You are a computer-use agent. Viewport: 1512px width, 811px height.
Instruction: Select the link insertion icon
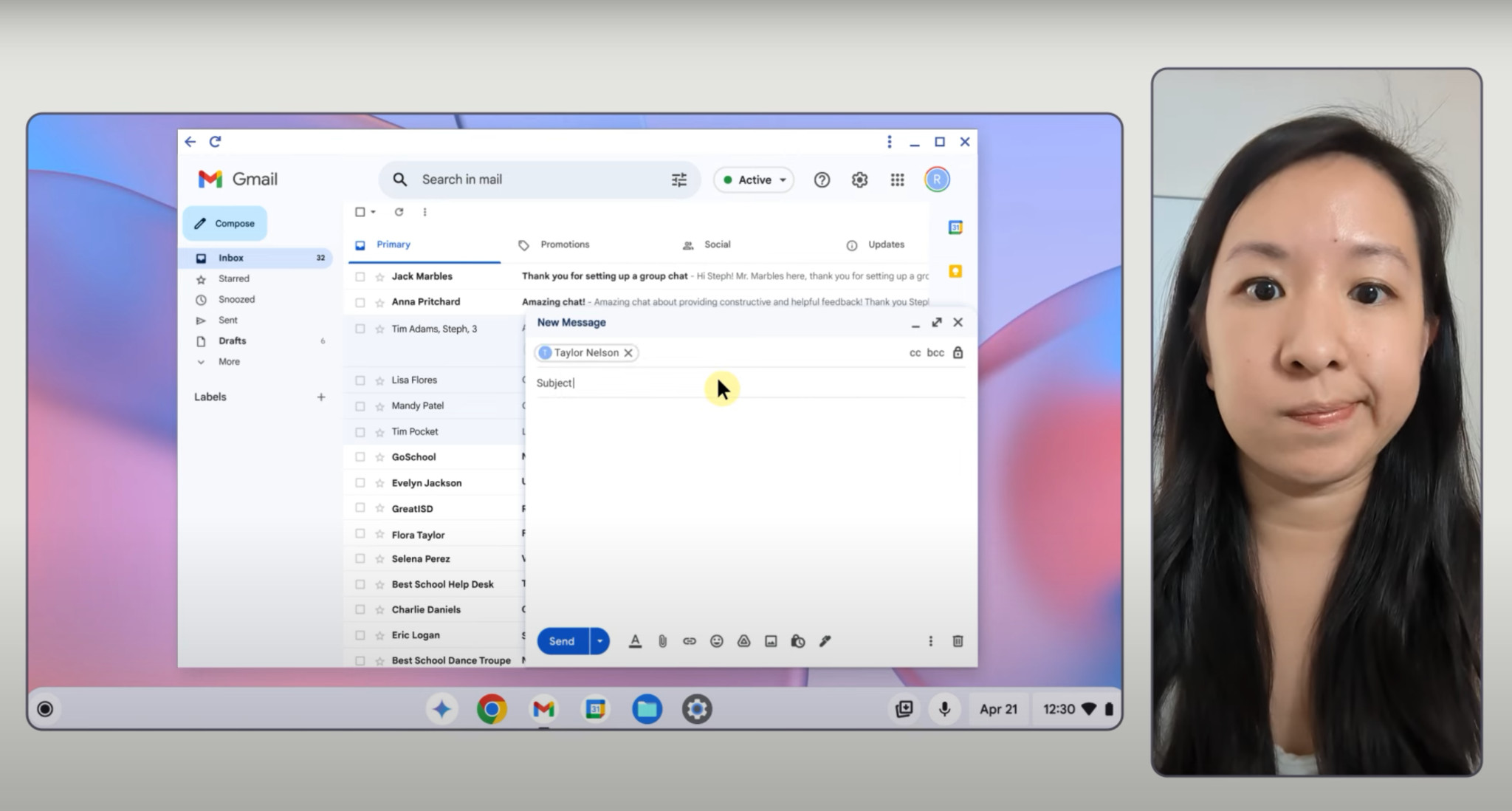point(689,641)
